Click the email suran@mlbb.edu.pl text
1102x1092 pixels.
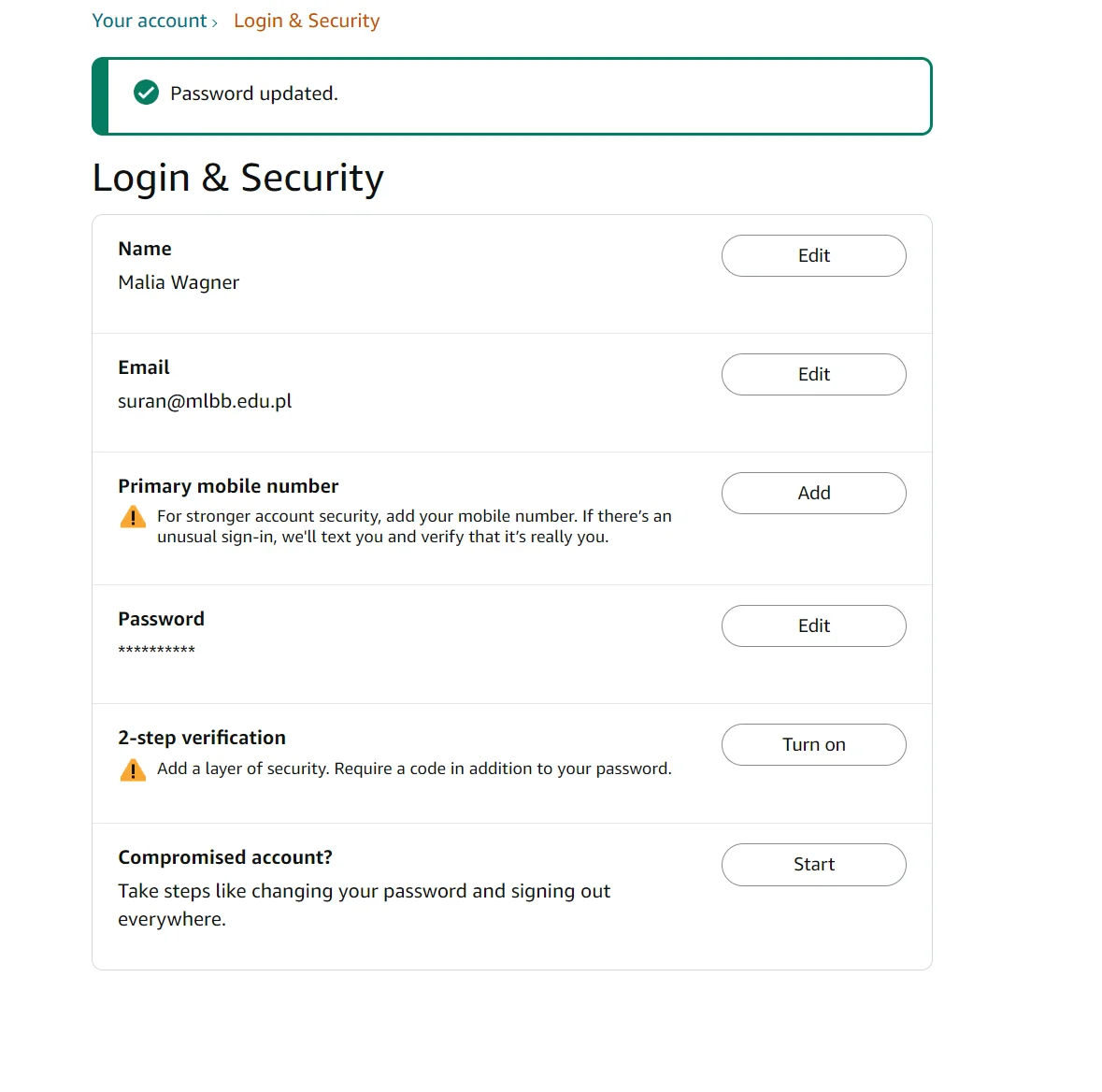[205, 401]
